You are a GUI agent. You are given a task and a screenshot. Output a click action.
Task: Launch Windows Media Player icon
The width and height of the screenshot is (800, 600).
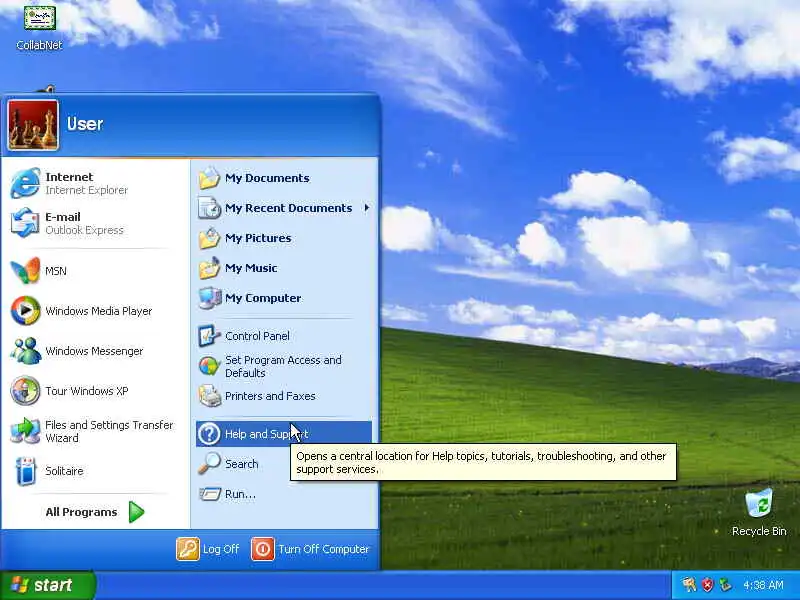coord(25,310)
